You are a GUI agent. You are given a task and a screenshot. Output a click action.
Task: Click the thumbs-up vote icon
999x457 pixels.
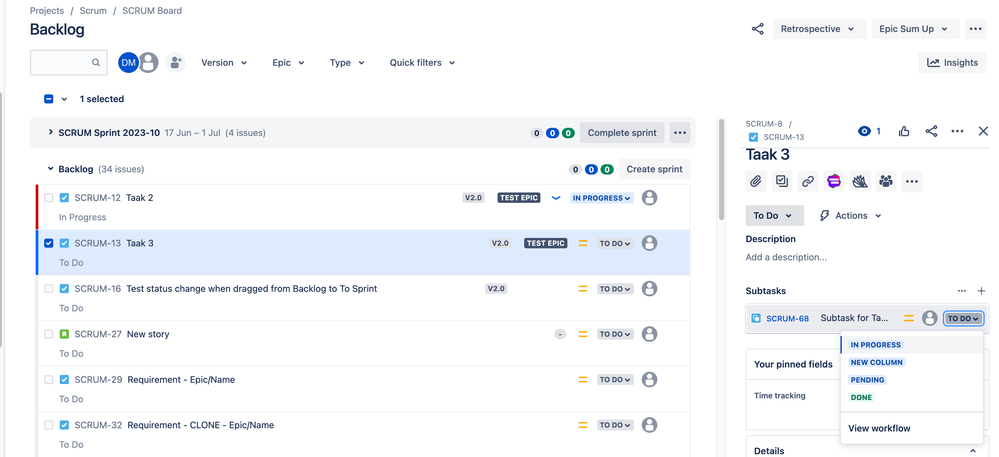point(904,131)
